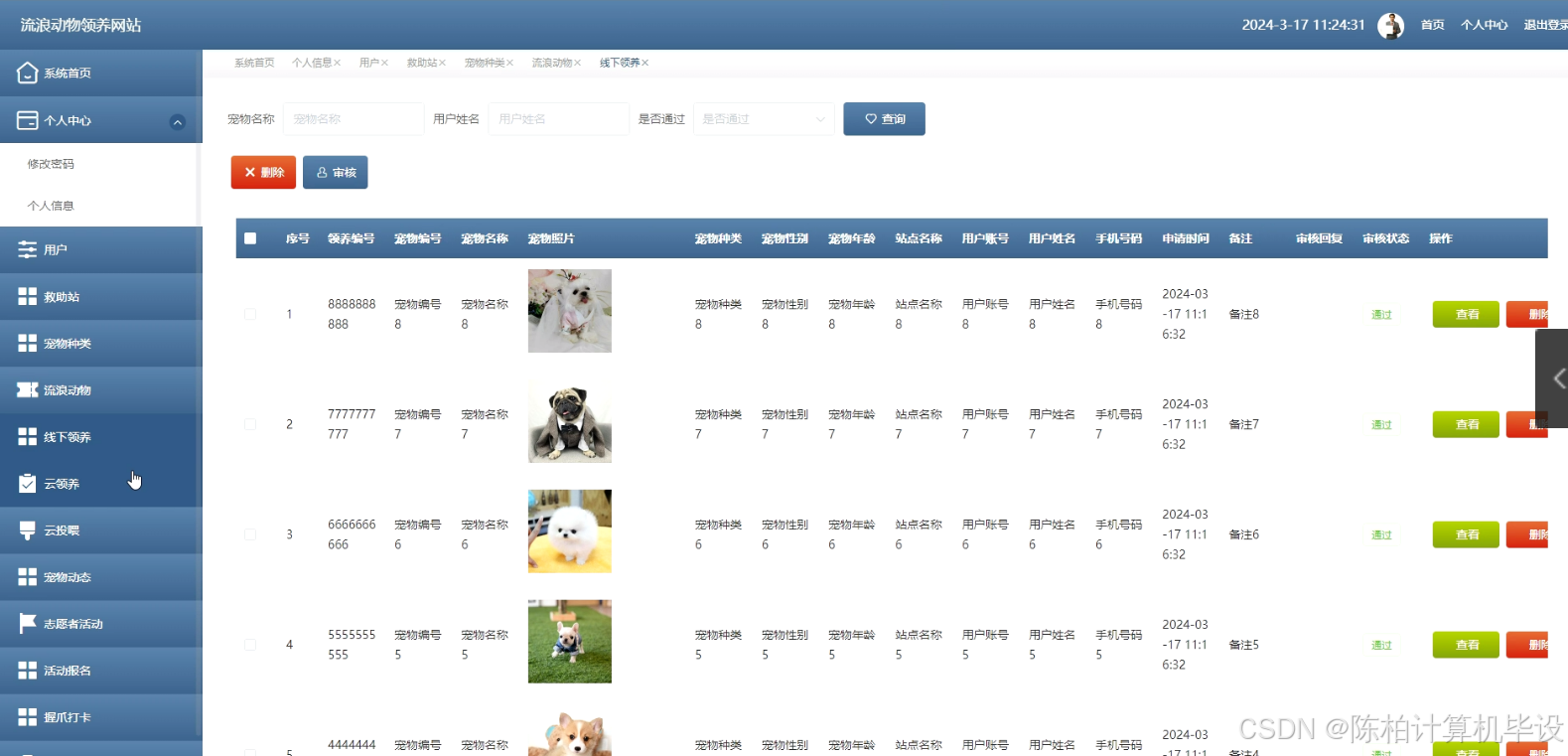Focus the 用户姓名 search input
This screenshot has width=1568, height=756.
(x=559, y=119)
